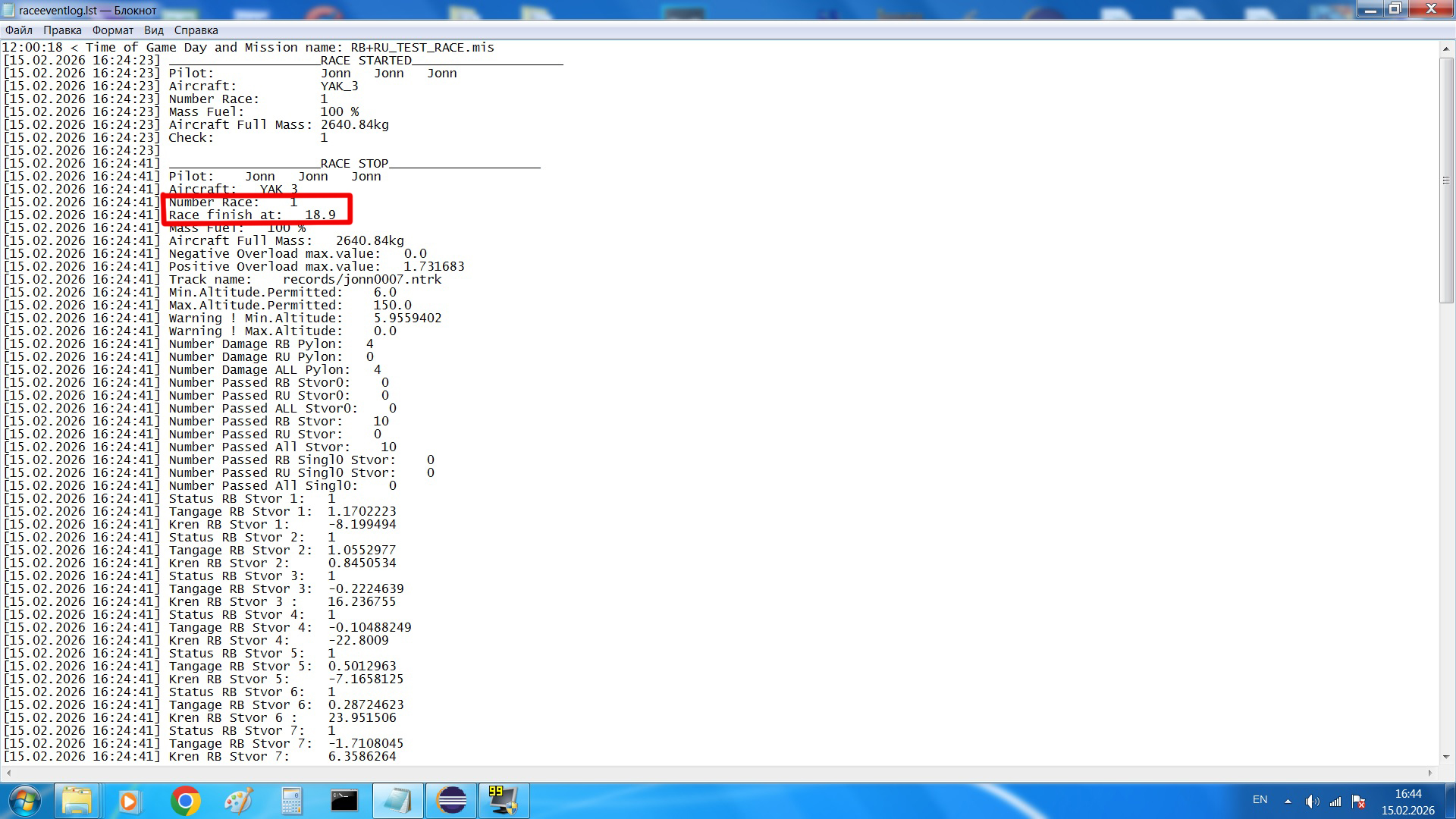Switch to Command Prompt window
Screen dimensions: 1456x819
344,801
